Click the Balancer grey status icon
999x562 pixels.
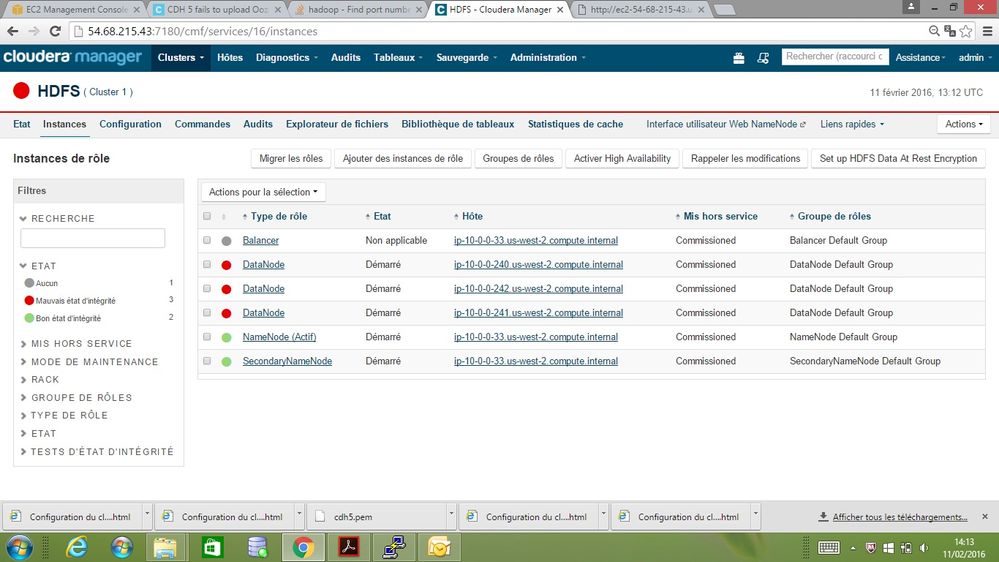coord(226,241)
